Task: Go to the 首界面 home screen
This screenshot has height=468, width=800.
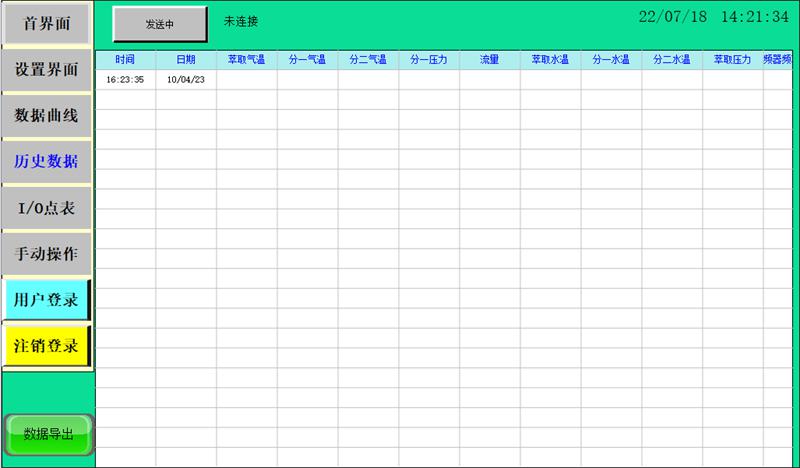Action: coord(46,25)
